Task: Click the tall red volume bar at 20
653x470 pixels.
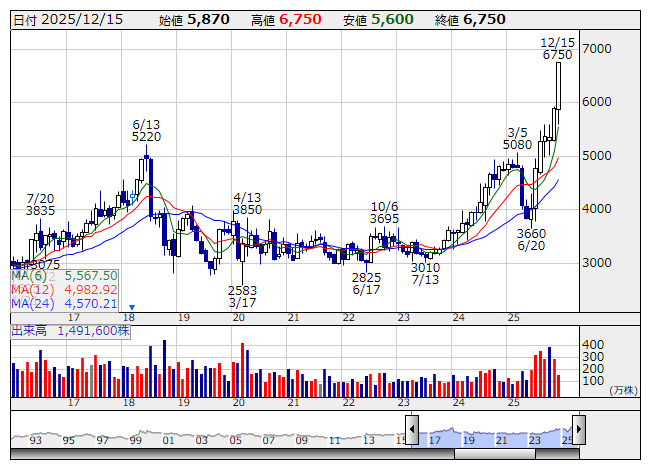Action: [x=243, y=370]
